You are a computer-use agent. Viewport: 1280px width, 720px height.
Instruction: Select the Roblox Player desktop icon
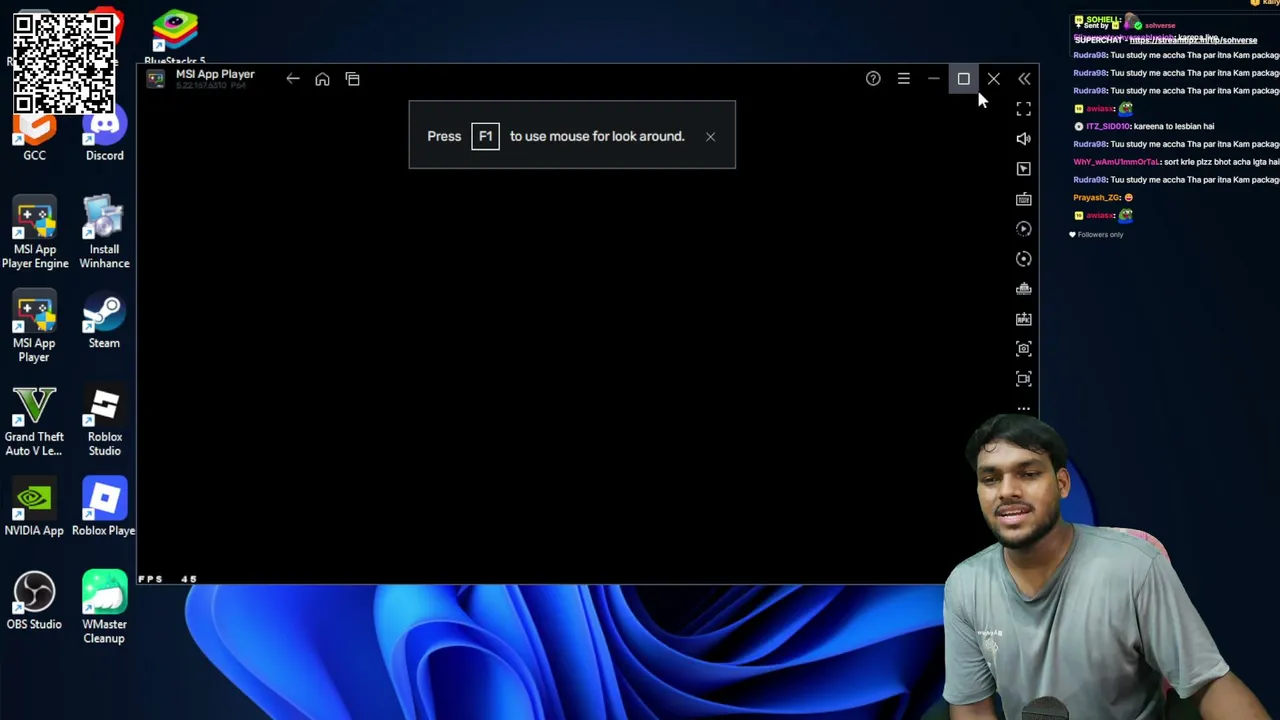click(104, 509)
